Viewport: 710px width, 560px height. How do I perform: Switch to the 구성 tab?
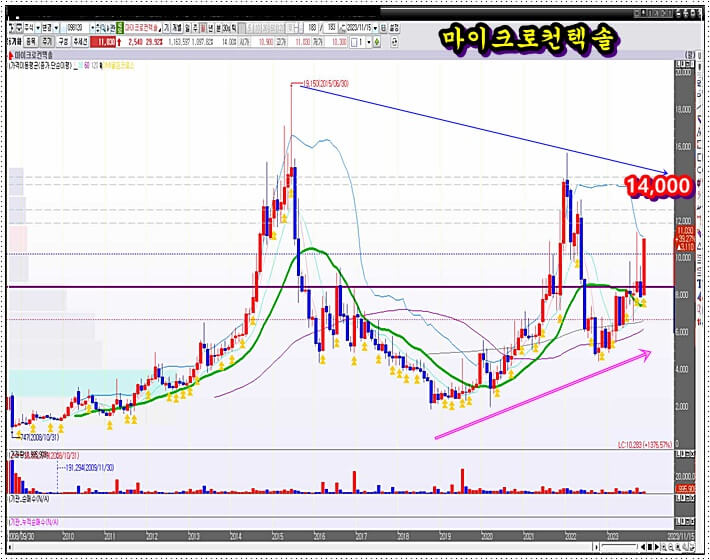[63, 42]
